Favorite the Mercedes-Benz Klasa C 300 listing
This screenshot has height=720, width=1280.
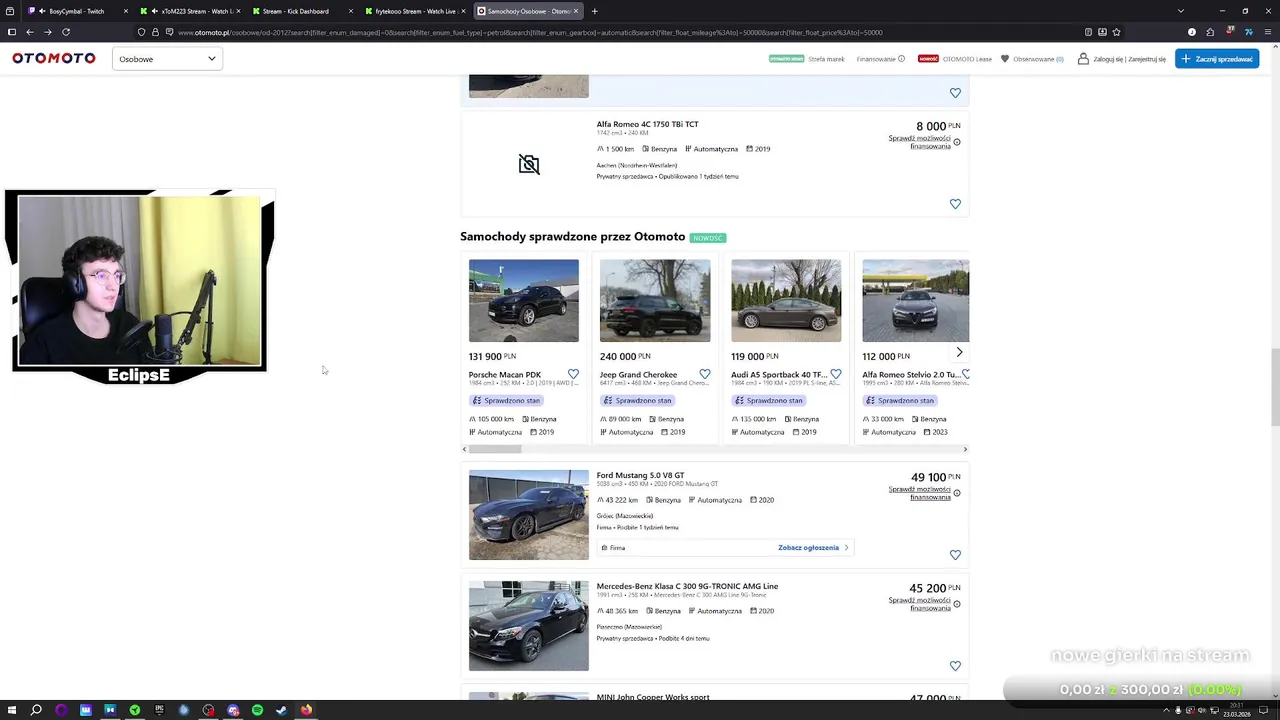point(955,666)
